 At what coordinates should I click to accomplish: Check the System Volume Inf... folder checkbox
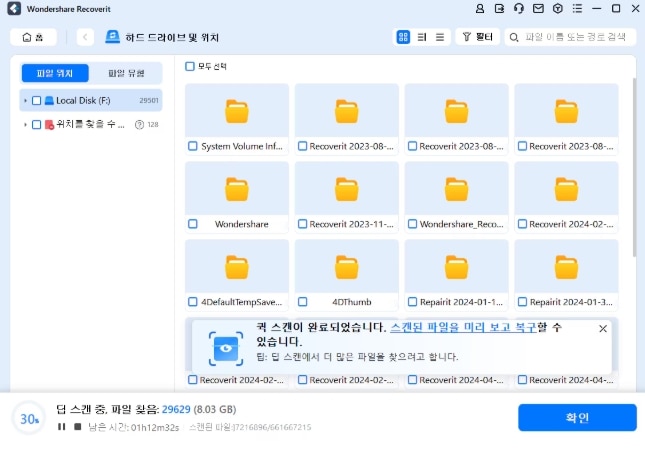(x=193, y=146)
